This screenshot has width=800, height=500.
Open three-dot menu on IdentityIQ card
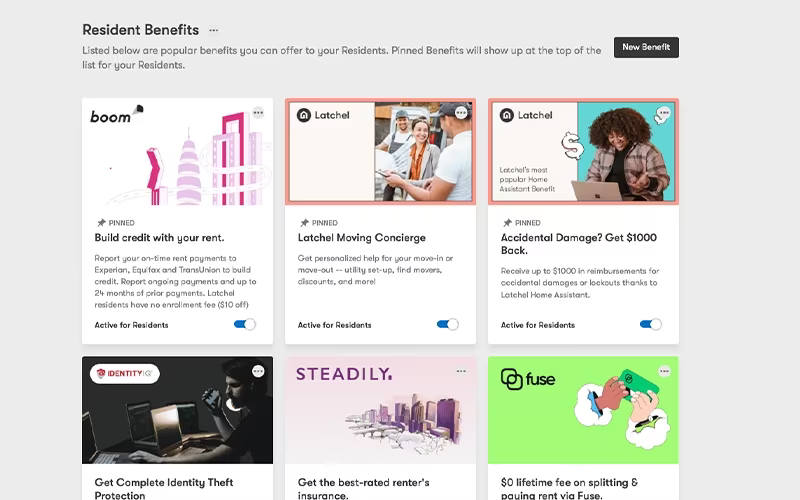[x=258, y=371]
